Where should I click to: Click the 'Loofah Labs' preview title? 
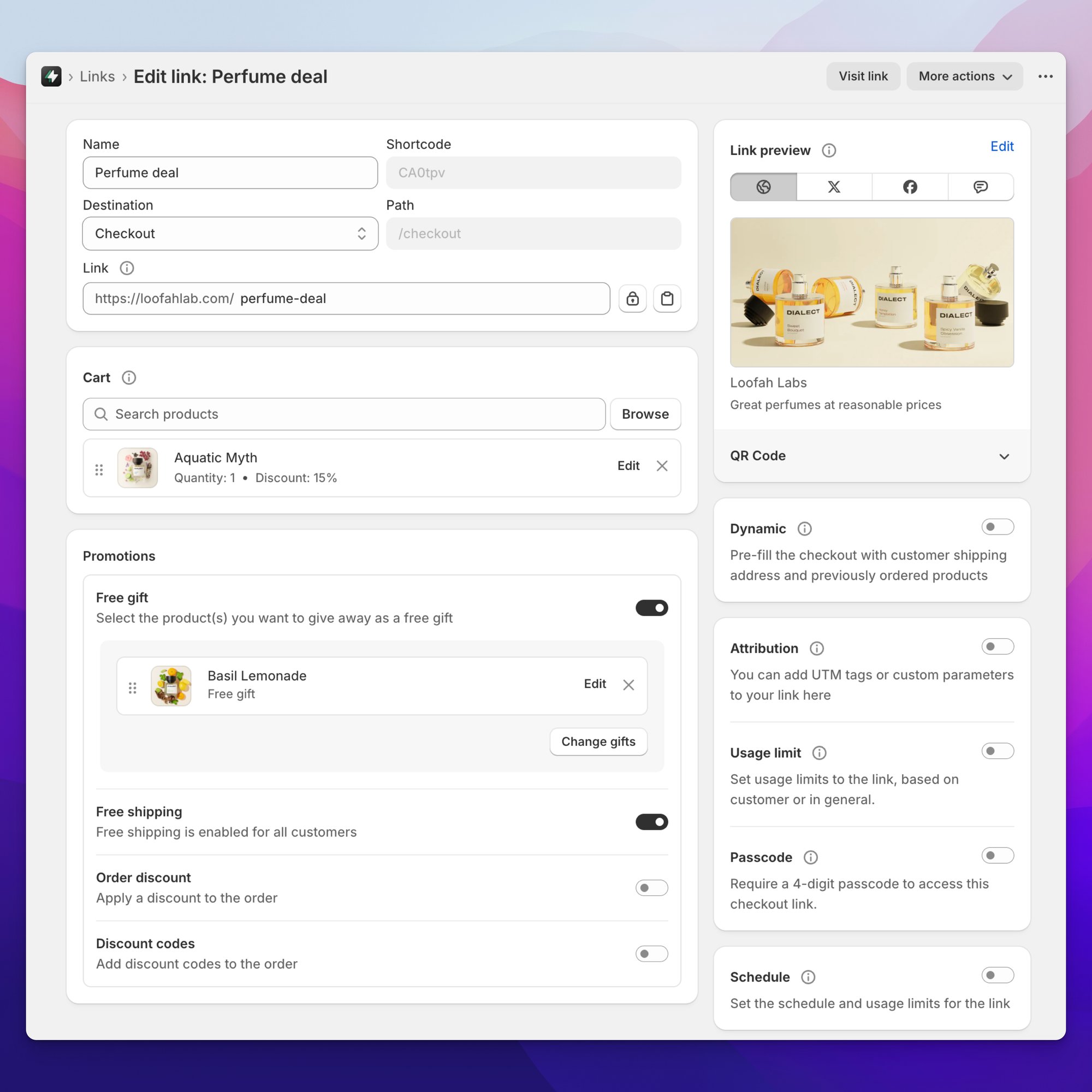pos(768,383)
